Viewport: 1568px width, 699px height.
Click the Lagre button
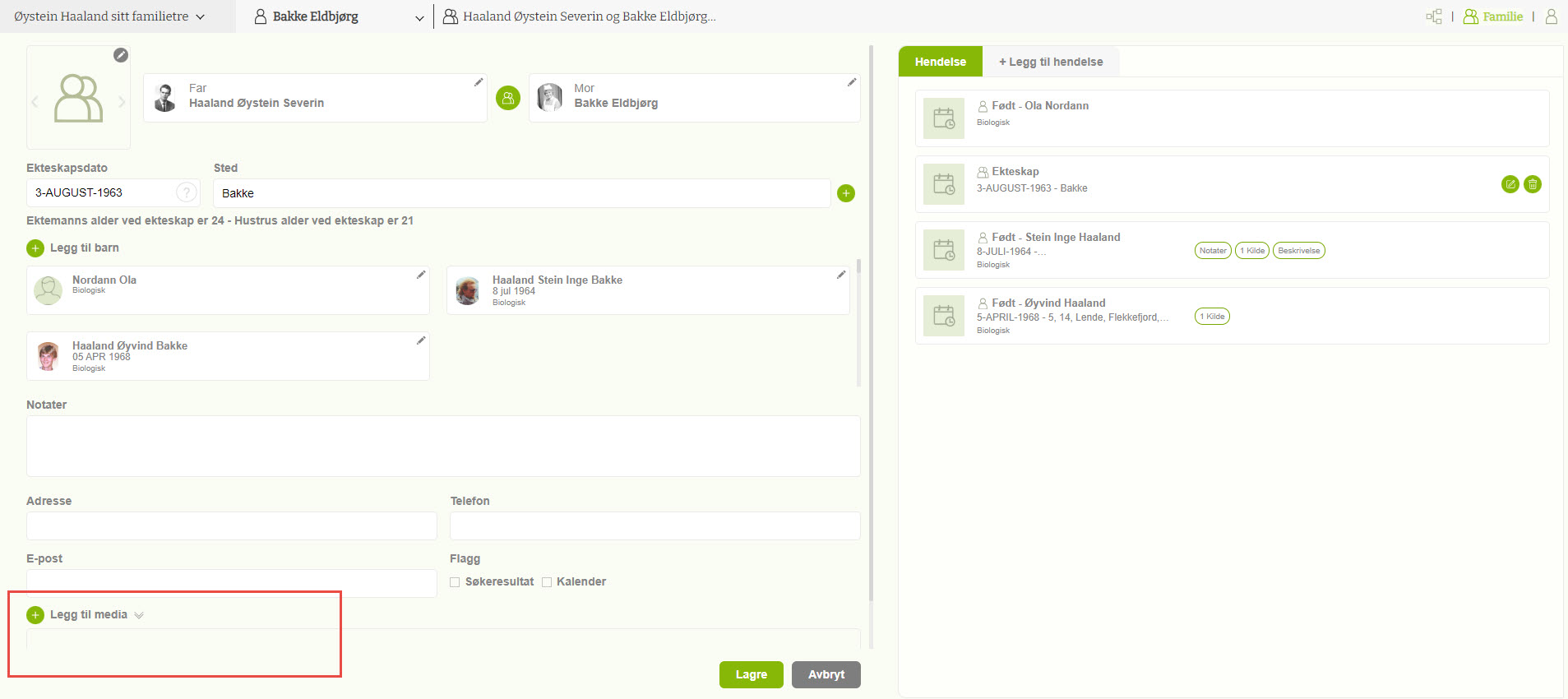point(751,674)
